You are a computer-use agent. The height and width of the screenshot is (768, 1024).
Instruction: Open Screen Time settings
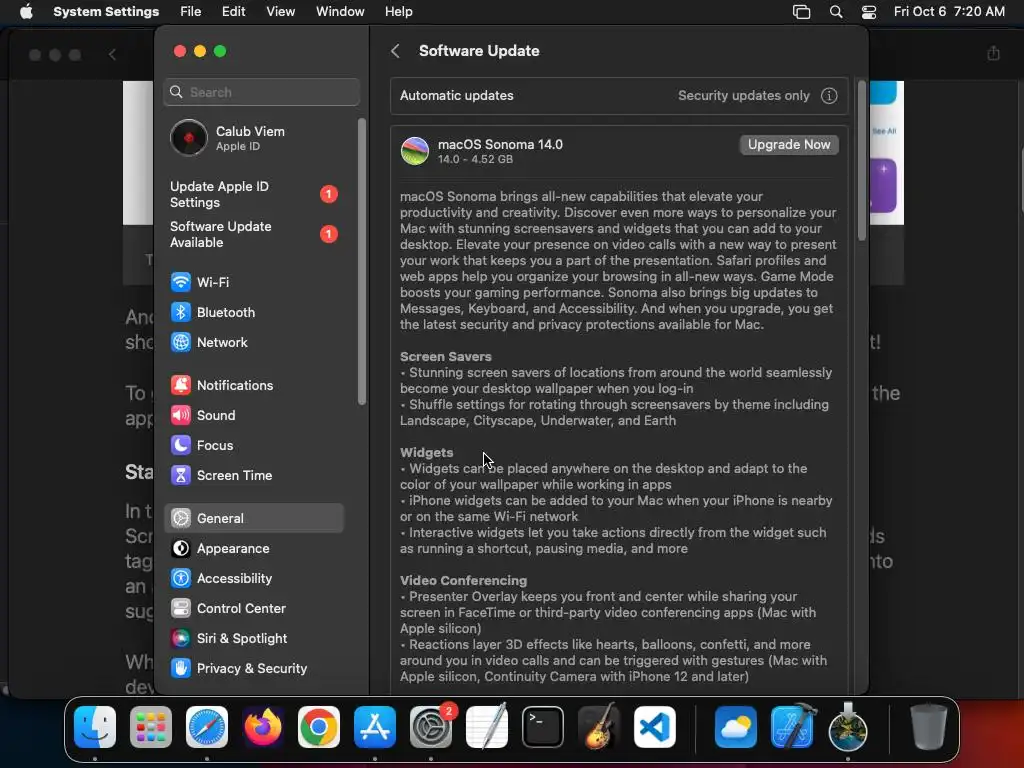point(253,475)
